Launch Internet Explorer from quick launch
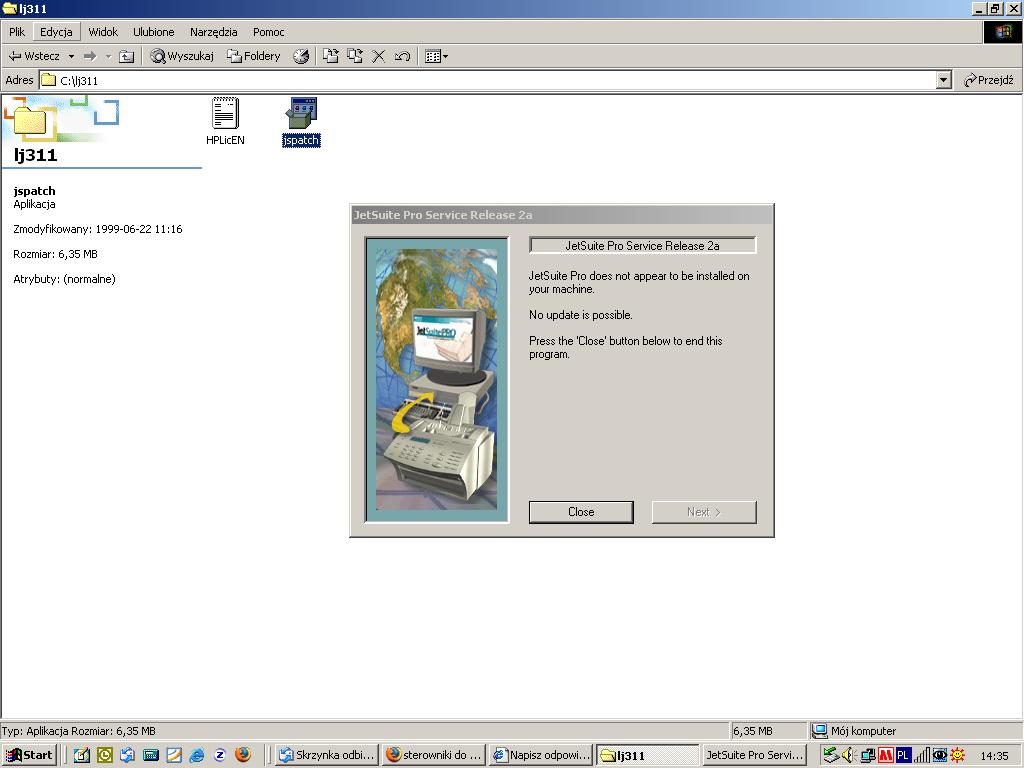 pyautogui.click(x=197, y=755)
